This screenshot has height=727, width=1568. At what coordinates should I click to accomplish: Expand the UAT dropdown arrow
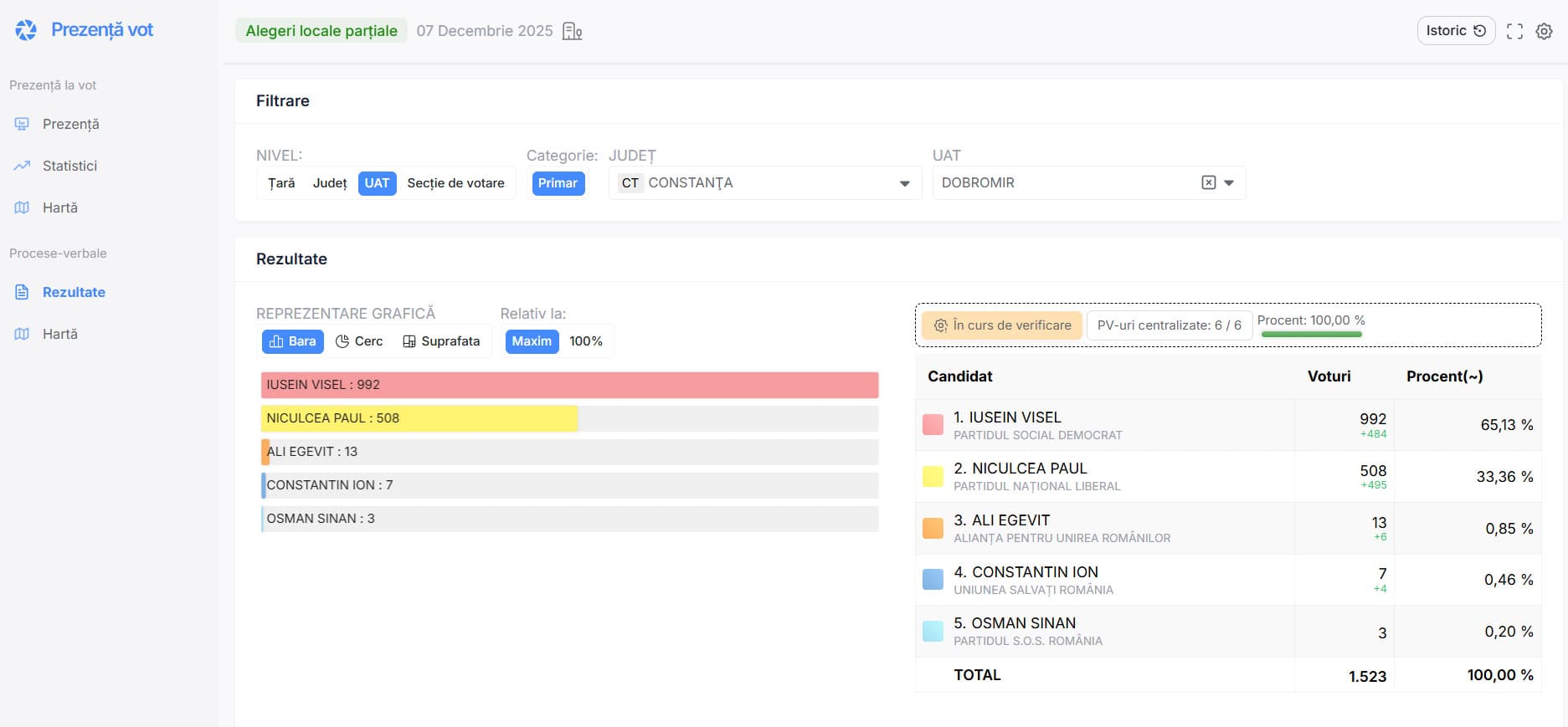(x=1229, y=182)
